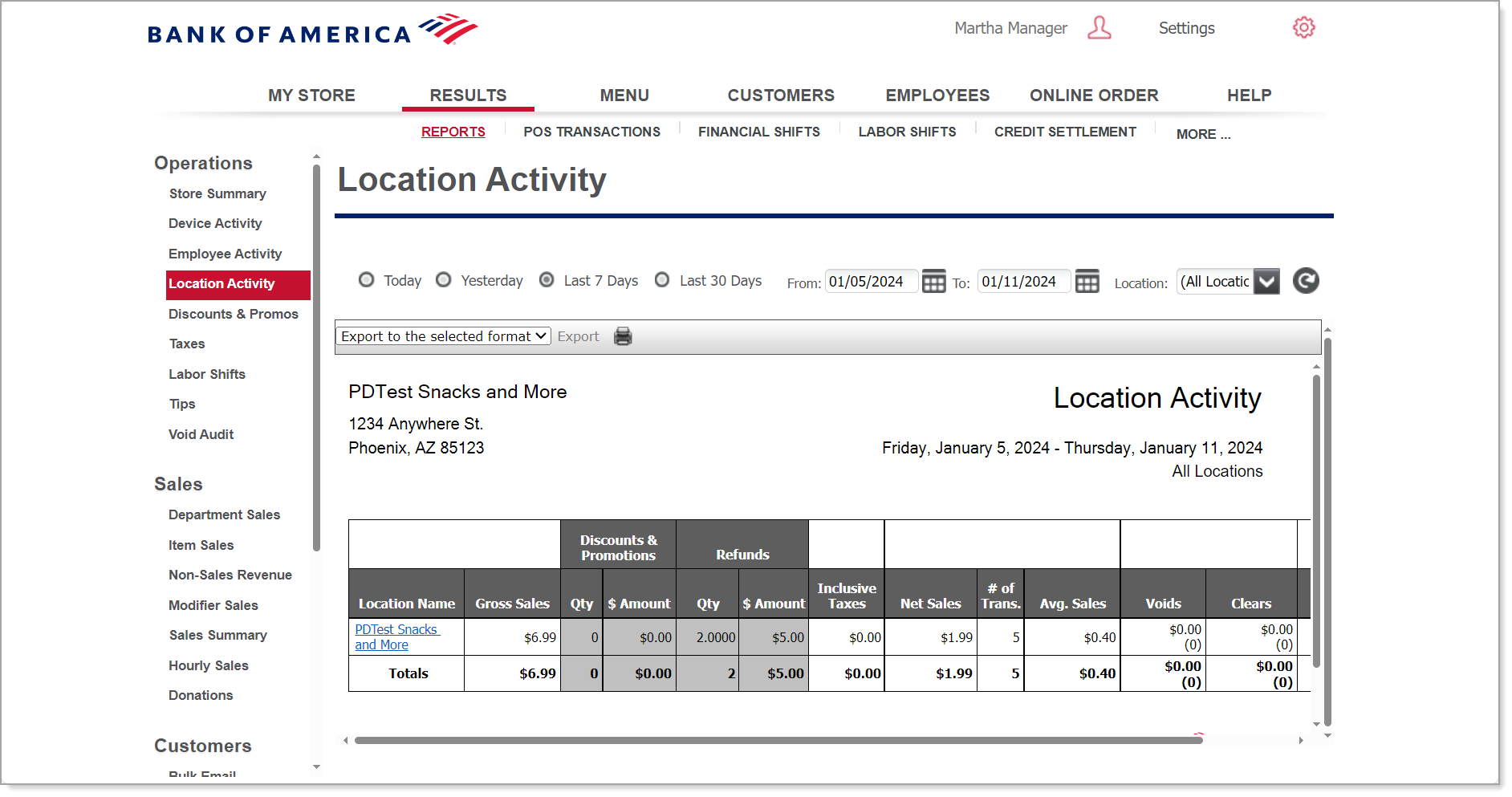Open Item Sales report
The height and width of the screenshot is (797, 1512).
[x=201, y=545]
